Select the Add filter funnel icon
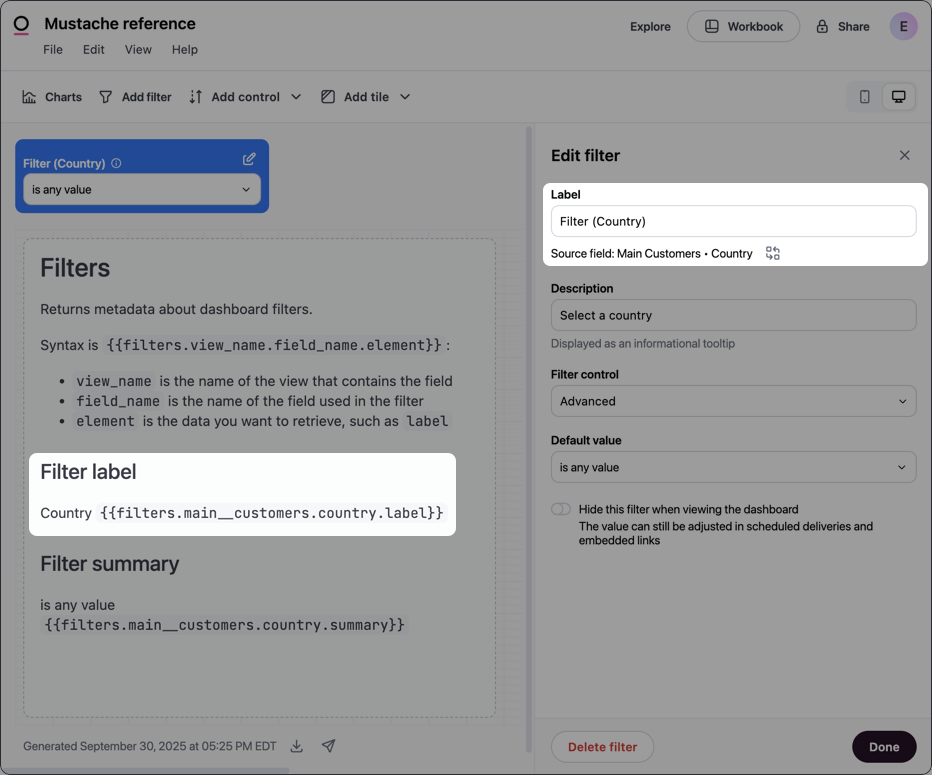 104,96
